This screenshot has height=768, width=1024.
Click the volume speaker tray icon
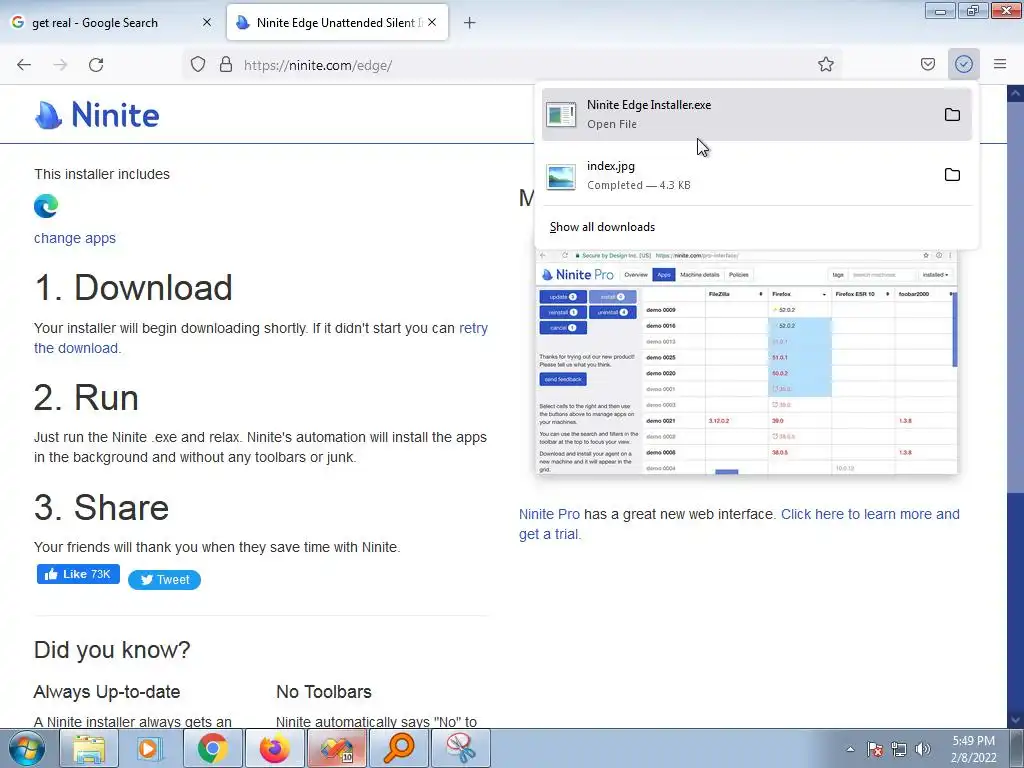(923, 749)
